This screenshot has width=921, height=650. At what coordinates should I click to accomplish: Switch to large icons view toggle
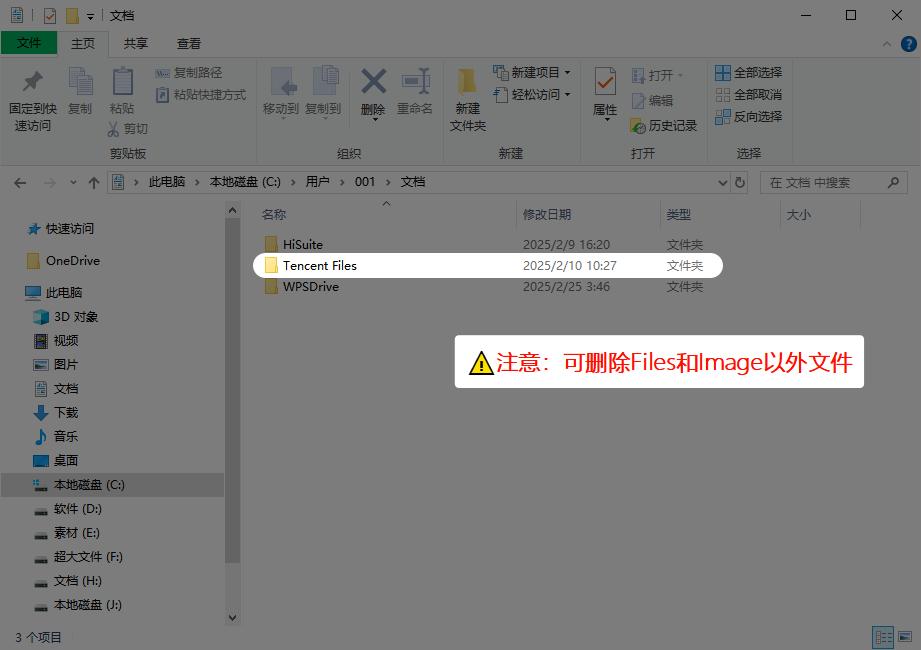904,637
